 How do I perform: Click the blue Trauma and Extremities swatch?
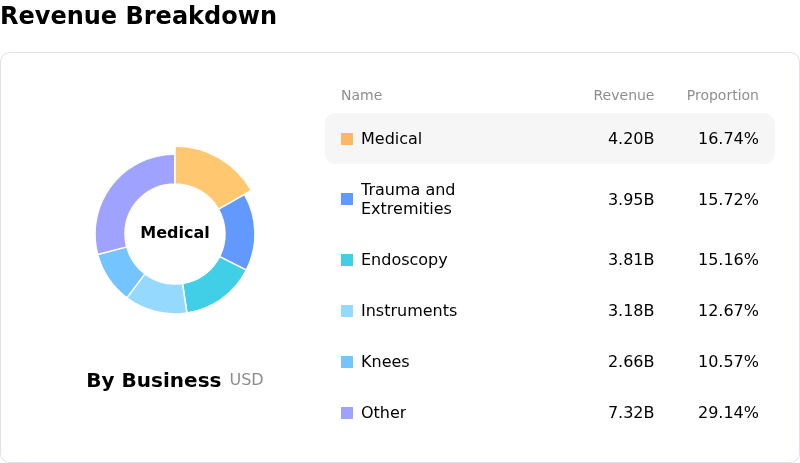(x=347, y=199)
